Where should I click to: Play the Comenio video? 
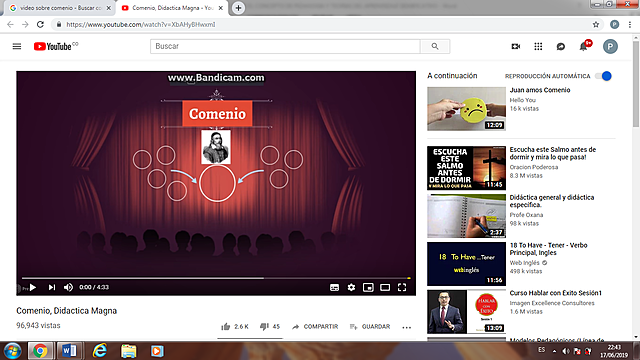pos(33,287)
